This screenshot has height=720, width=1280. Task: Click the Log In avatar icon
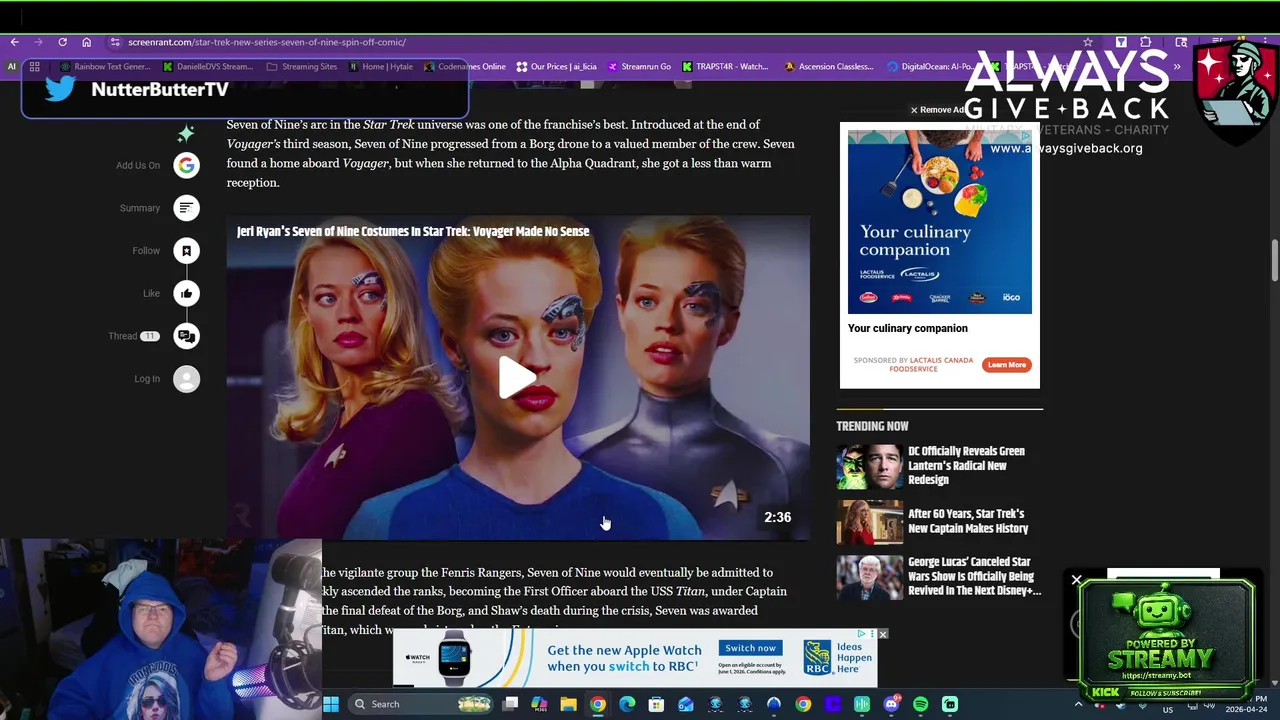(186, 379)
